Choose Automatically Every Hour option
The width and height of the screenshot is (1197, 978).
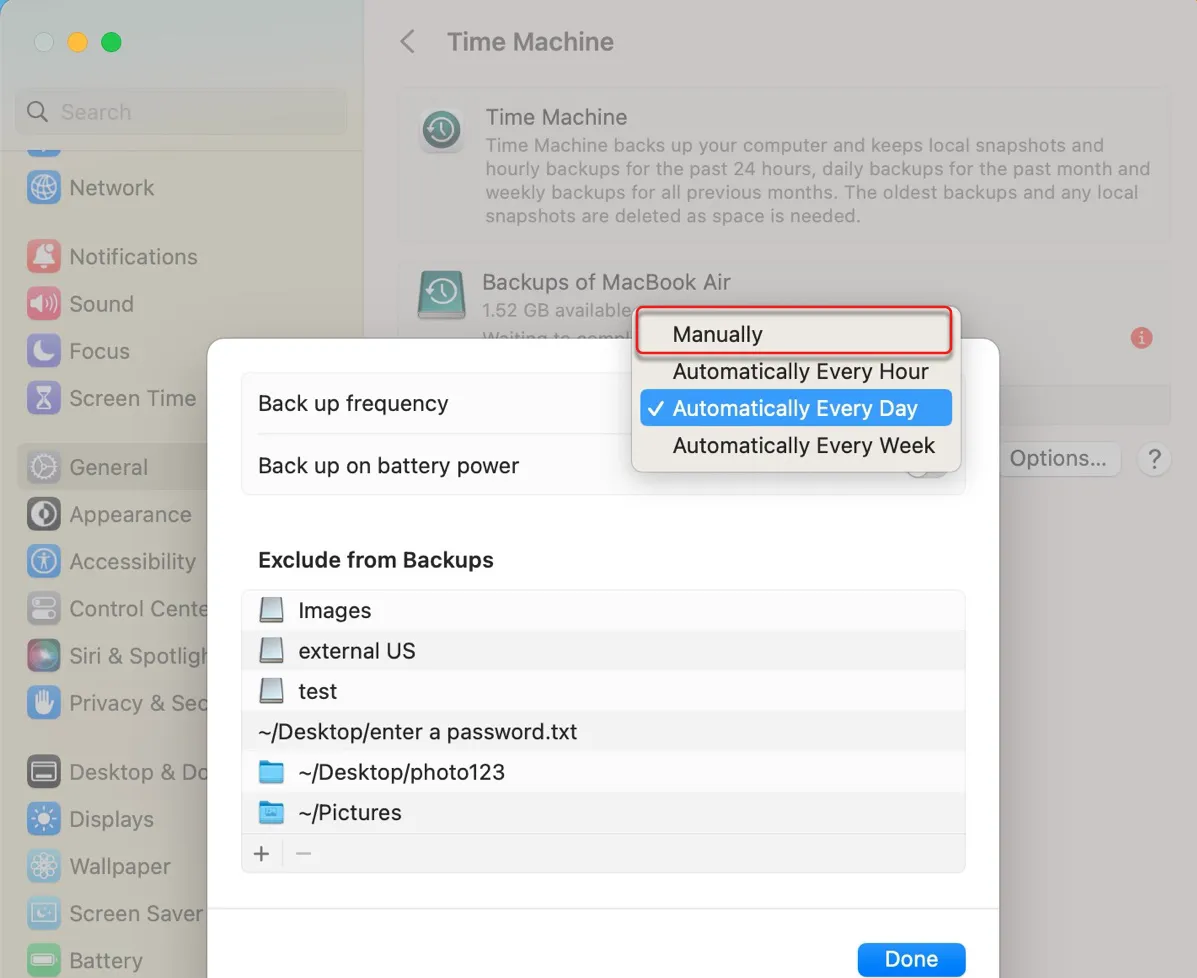[795, 371]
